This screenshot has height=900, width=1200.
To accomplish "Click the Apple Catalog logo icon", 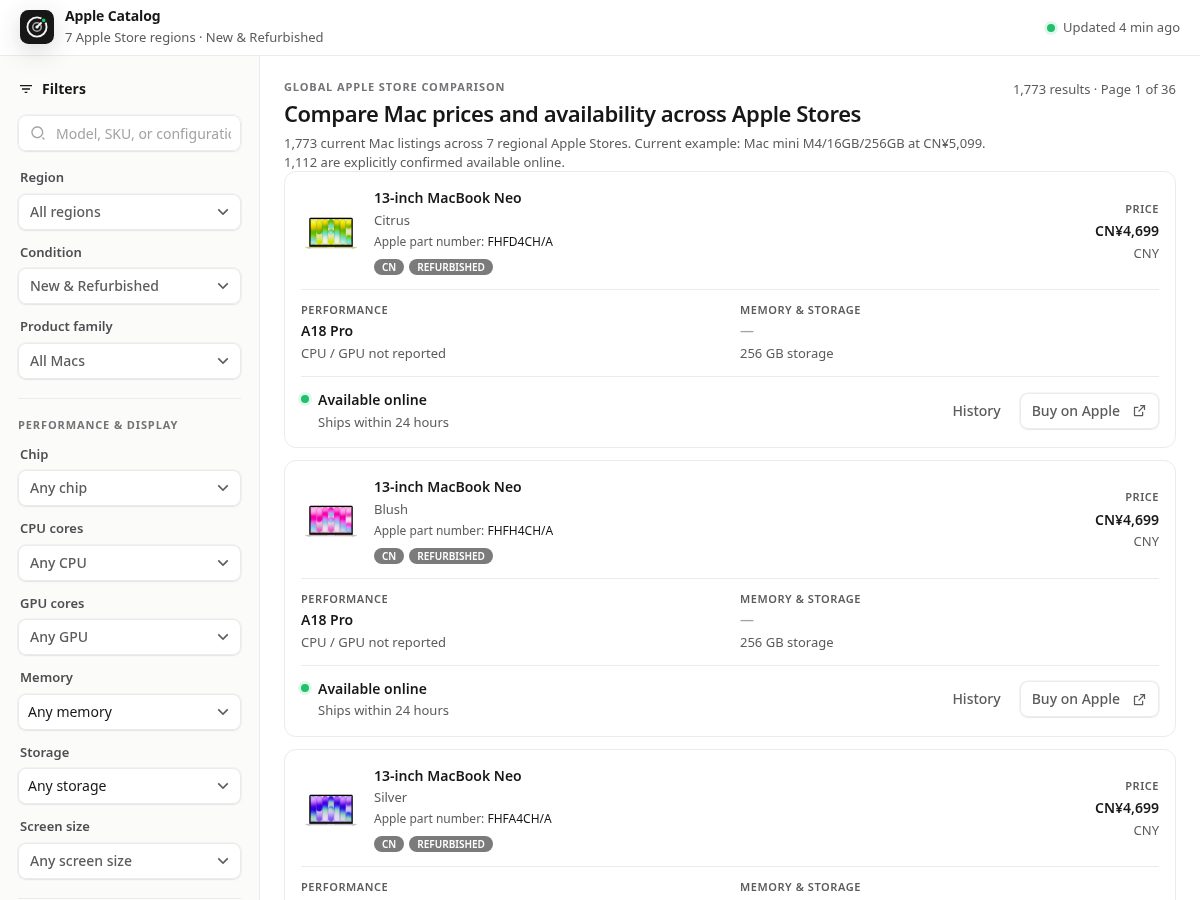I will click(x=37, y=27).
